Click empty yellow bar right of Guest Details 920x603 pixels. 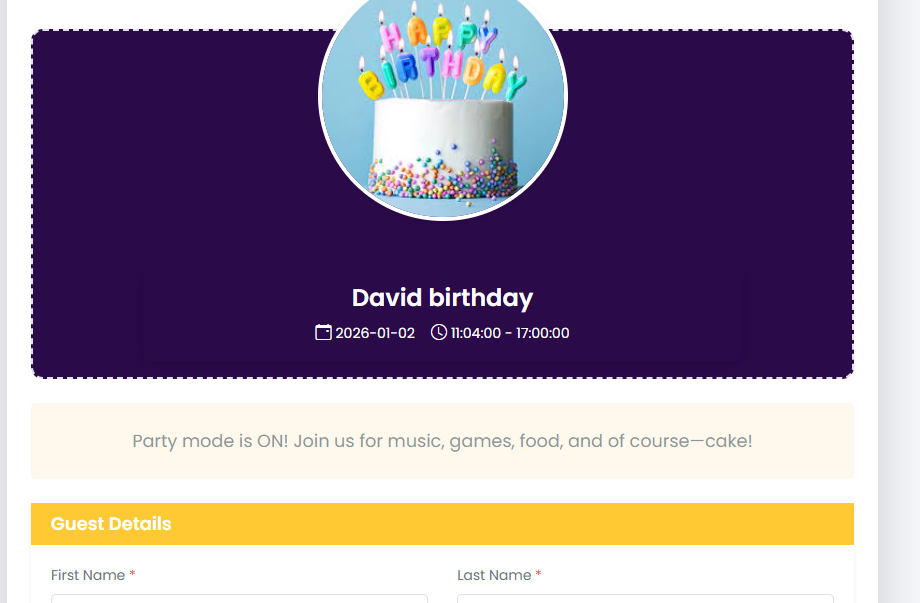click(600, 524)
